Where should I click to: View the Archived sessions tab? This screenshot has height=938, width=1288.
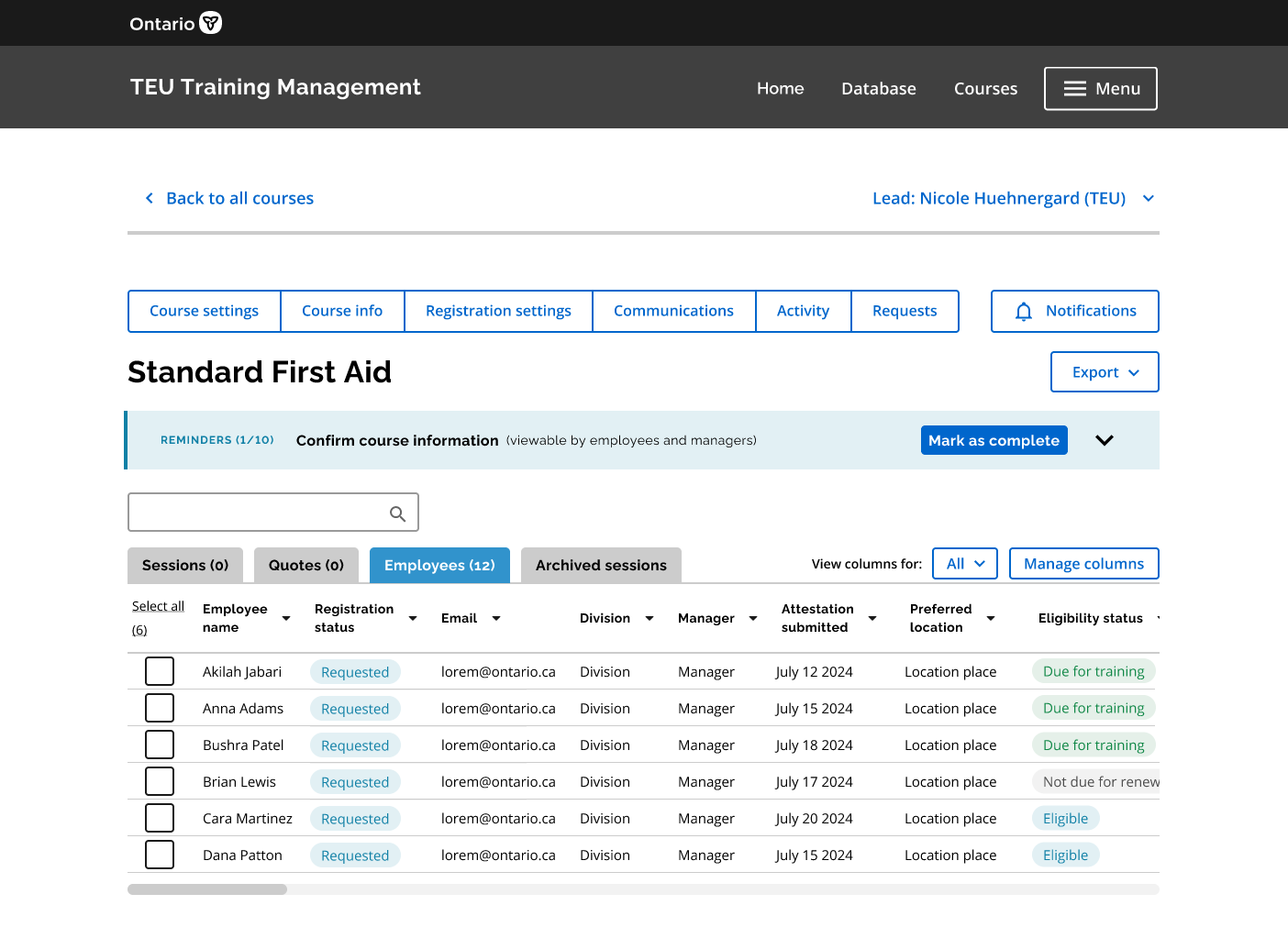click(x=601, y=565)
